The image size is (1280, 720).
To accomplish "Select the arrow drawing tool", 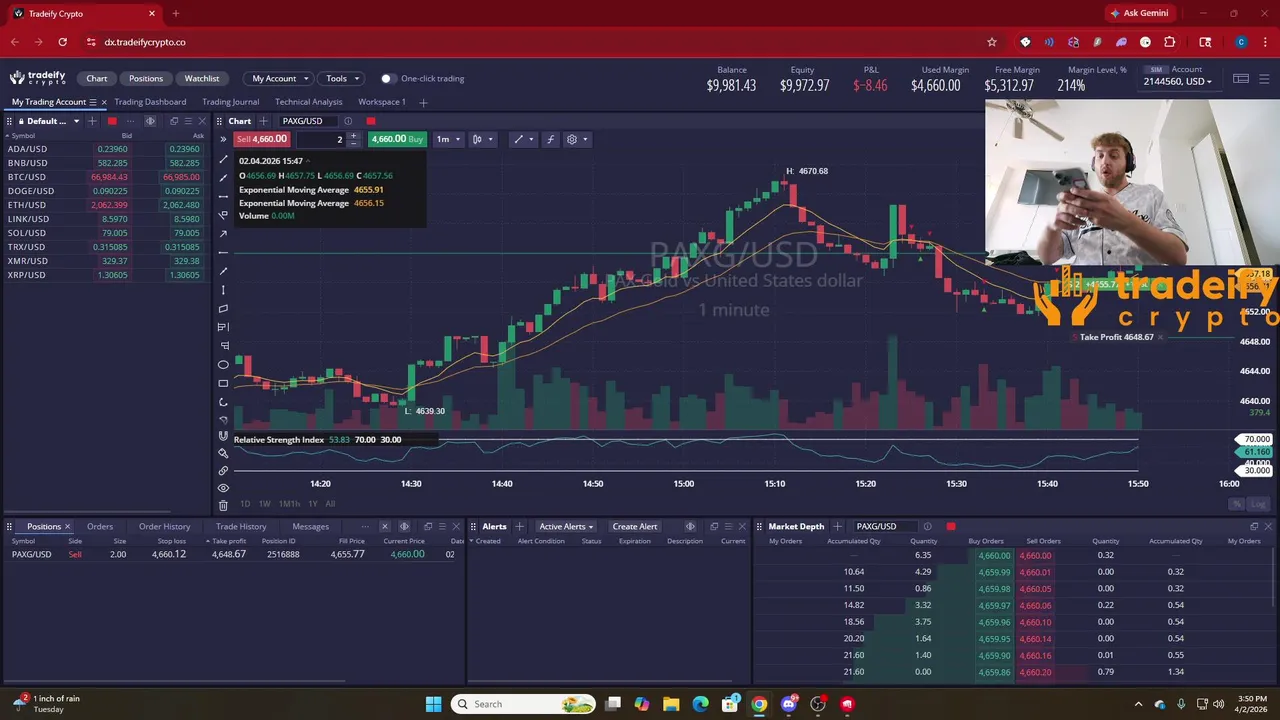I will 223,233.
